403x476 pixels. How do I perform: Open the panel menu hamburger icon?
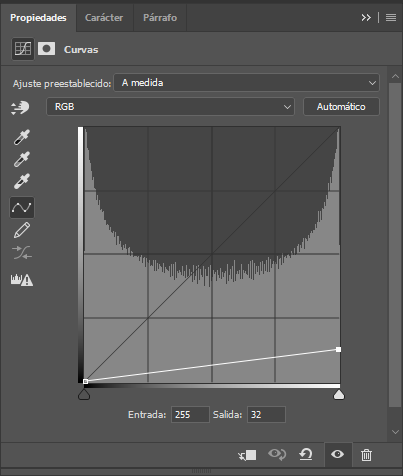391,17
